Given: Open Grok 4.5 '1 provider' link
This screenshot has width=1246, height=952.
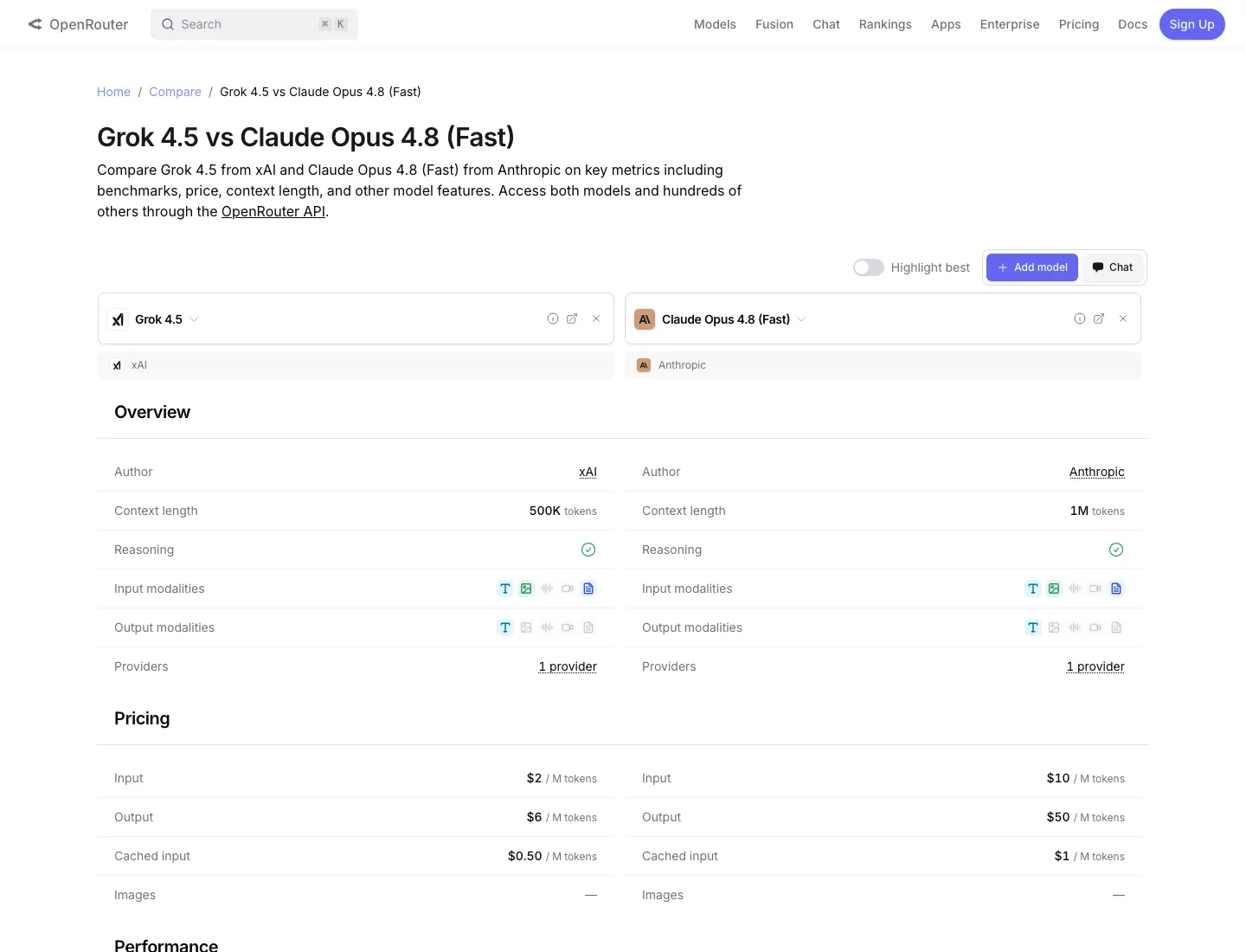Looking at the screenshot, I should (568, 666).
